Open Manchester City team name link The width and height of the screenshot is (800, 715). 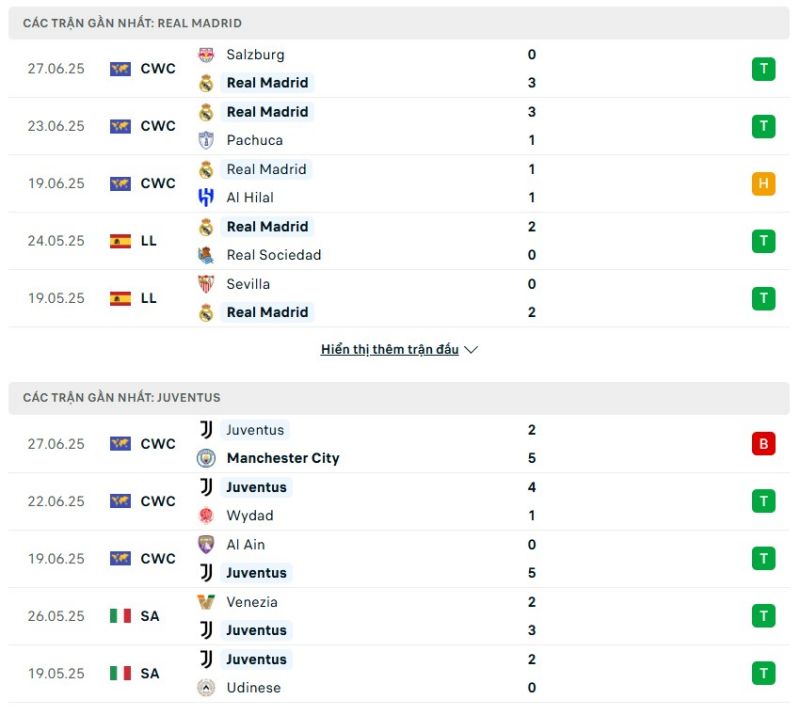tap(283, 458)
